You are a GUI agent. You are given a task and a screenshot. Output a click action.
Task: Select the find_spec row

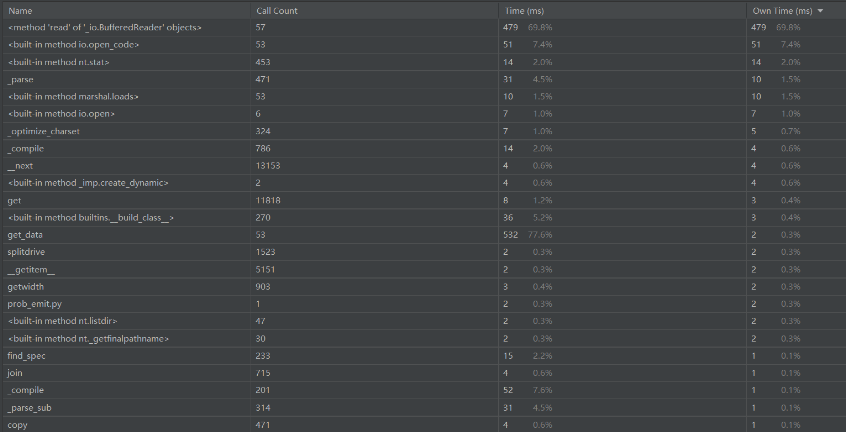[423, 355]
